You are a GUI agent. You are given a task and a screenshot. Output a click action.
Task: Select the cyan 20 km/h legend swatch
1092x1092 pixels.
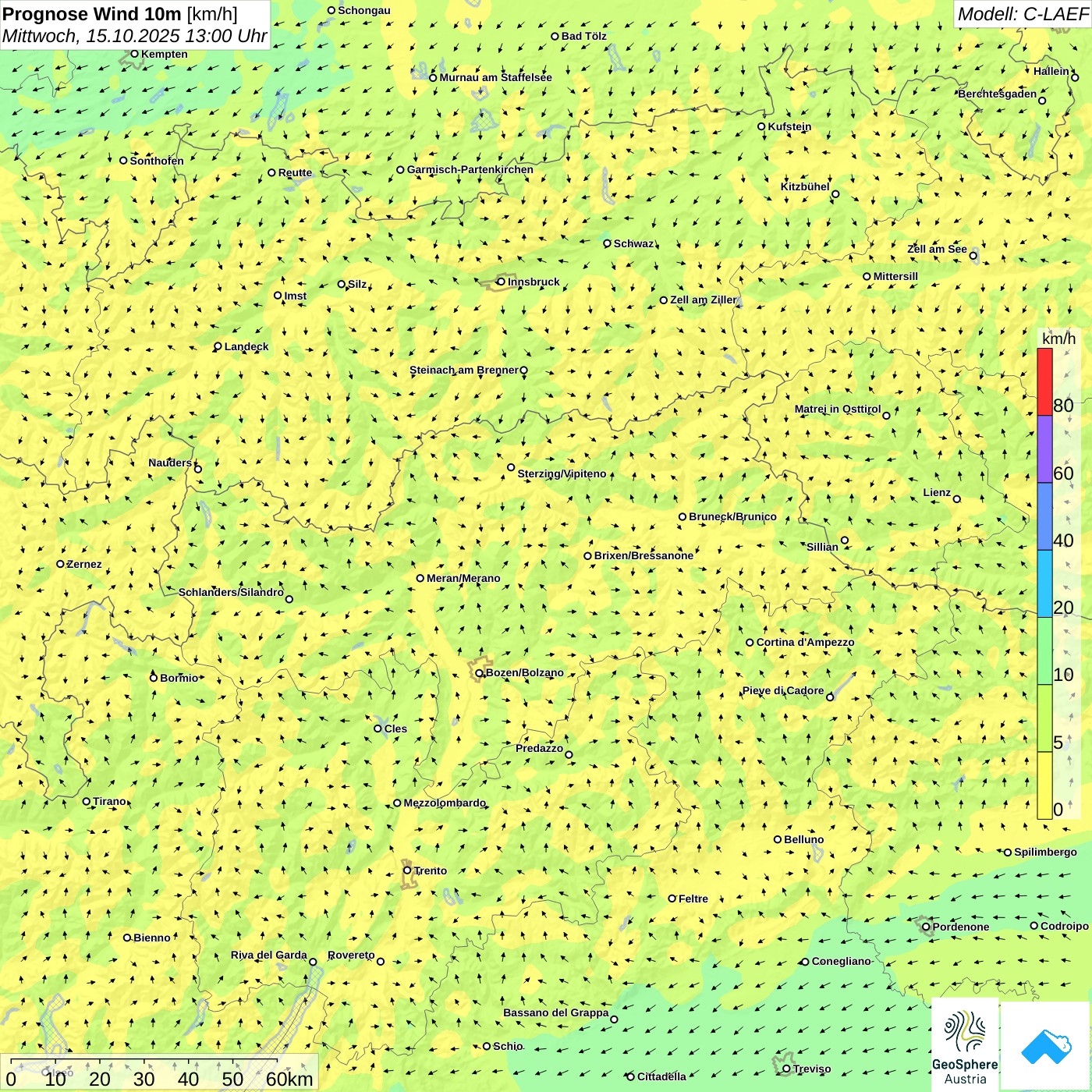click(x=1044, y=583)
